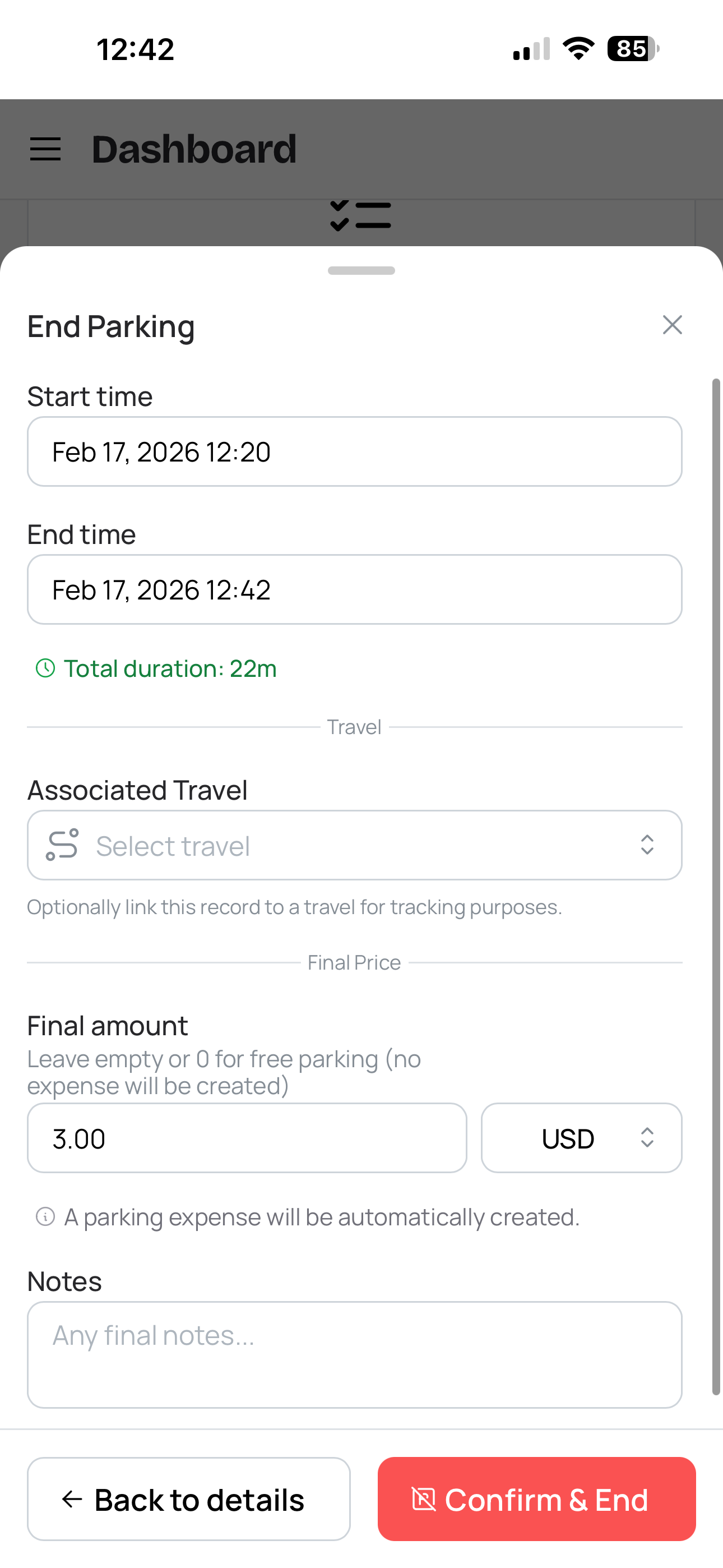Focus the Notes text area
723x1568 pixels.
click(x=354, y=1354)
